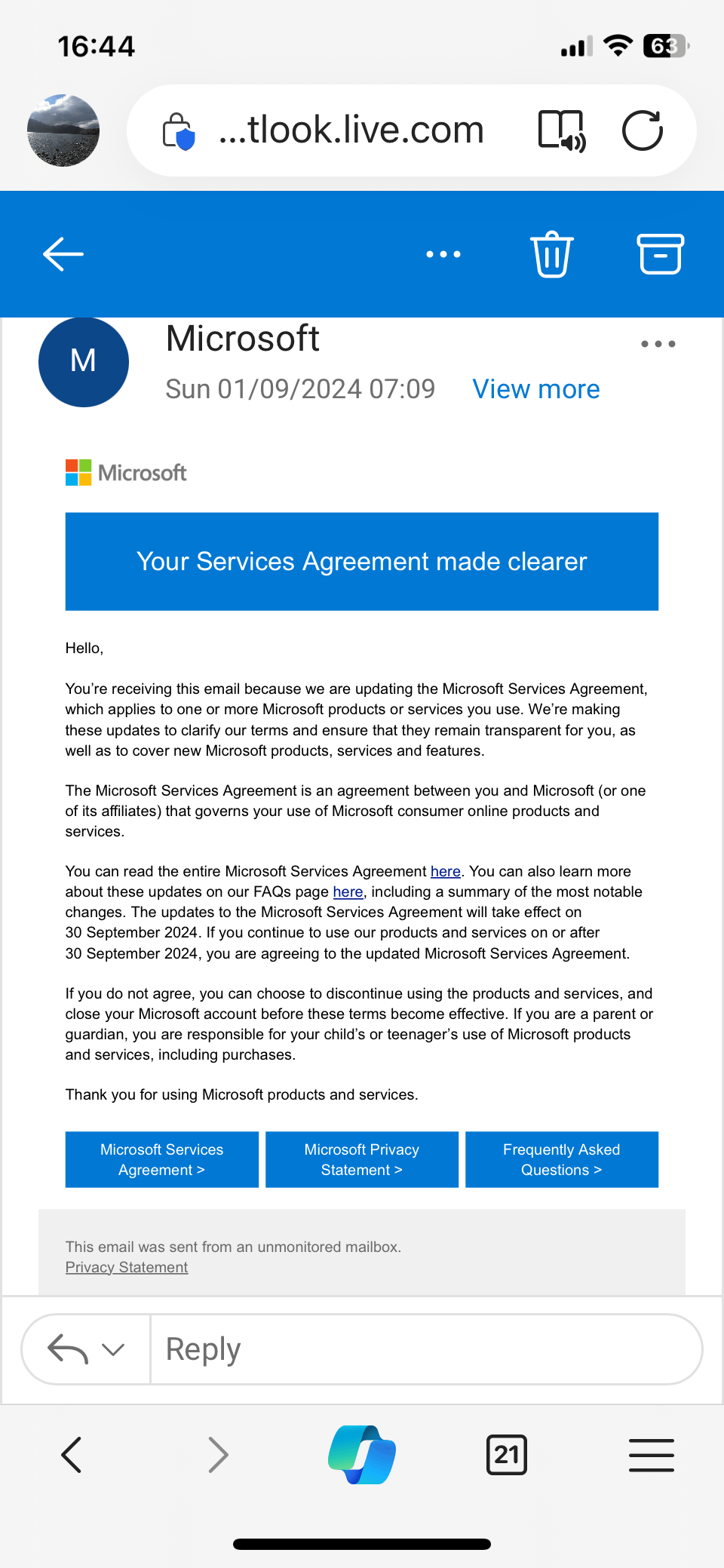Viewport: 724px width, 1568px height.
Task: Follow Privacy Statement footer link
Action: click(x=127, y=1267)
